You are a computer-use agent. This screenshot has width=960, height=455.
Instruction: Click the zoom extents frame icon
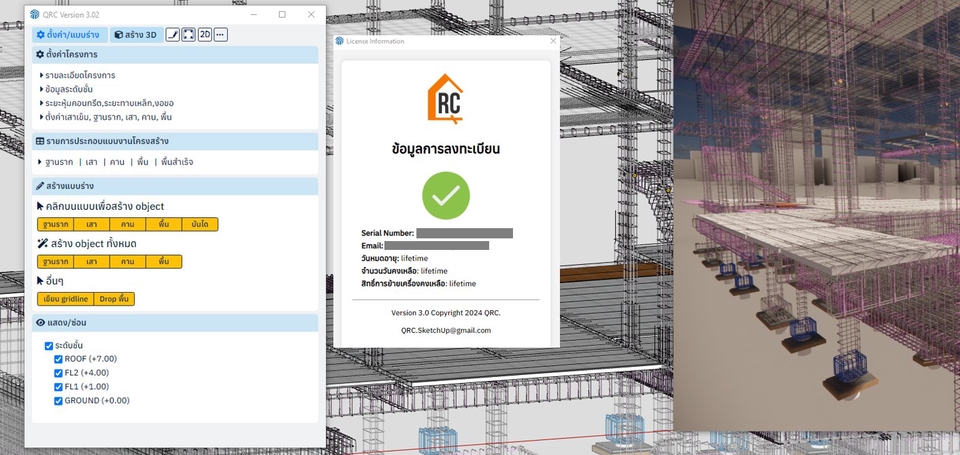coord(189,35)
